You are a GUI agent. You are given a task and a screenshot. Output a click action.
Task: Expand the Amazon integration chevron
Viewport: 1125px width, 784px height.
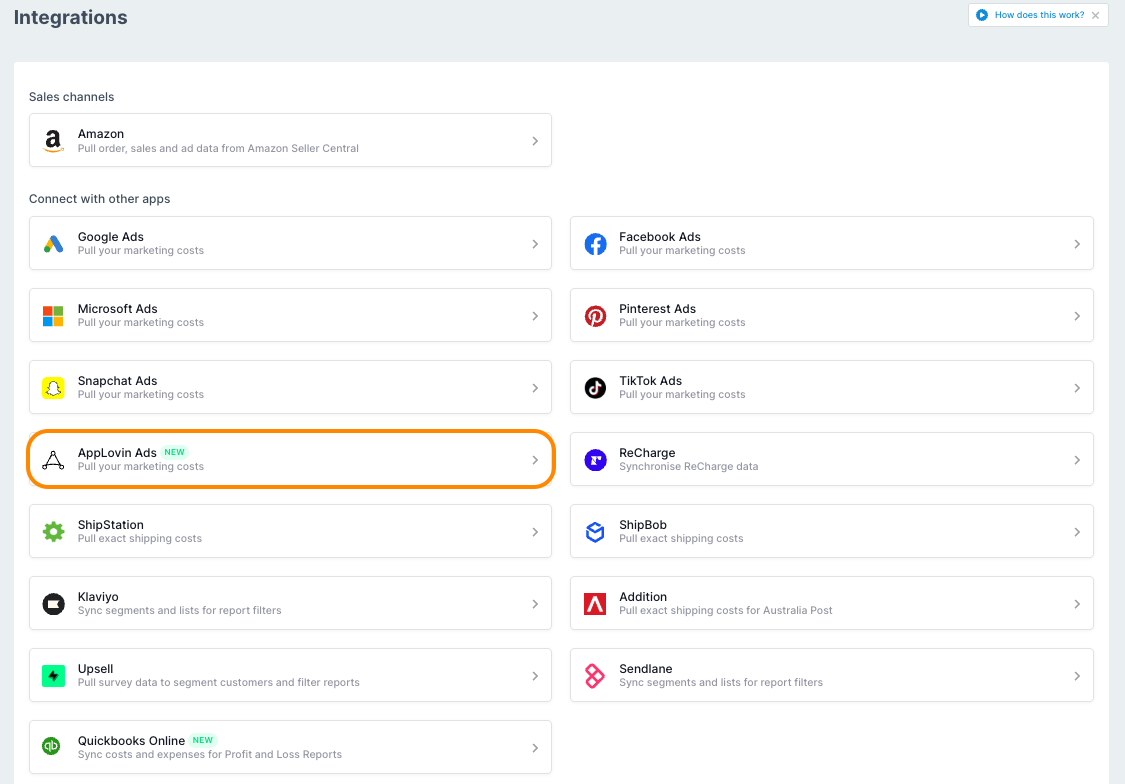click(x=535, y=141)
